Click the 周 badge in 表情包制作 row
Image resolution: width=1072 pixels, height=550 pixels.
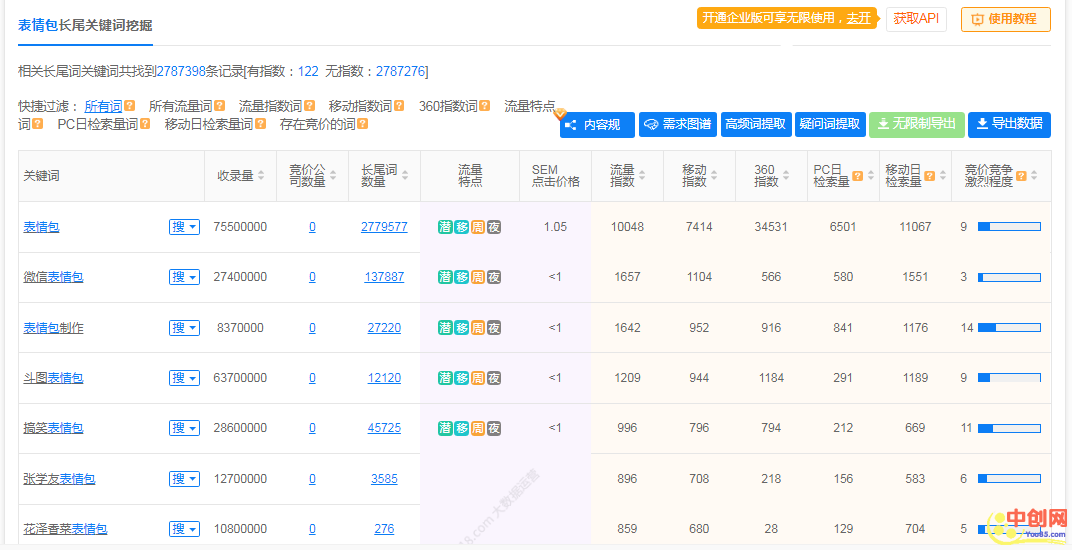(478, 328)
